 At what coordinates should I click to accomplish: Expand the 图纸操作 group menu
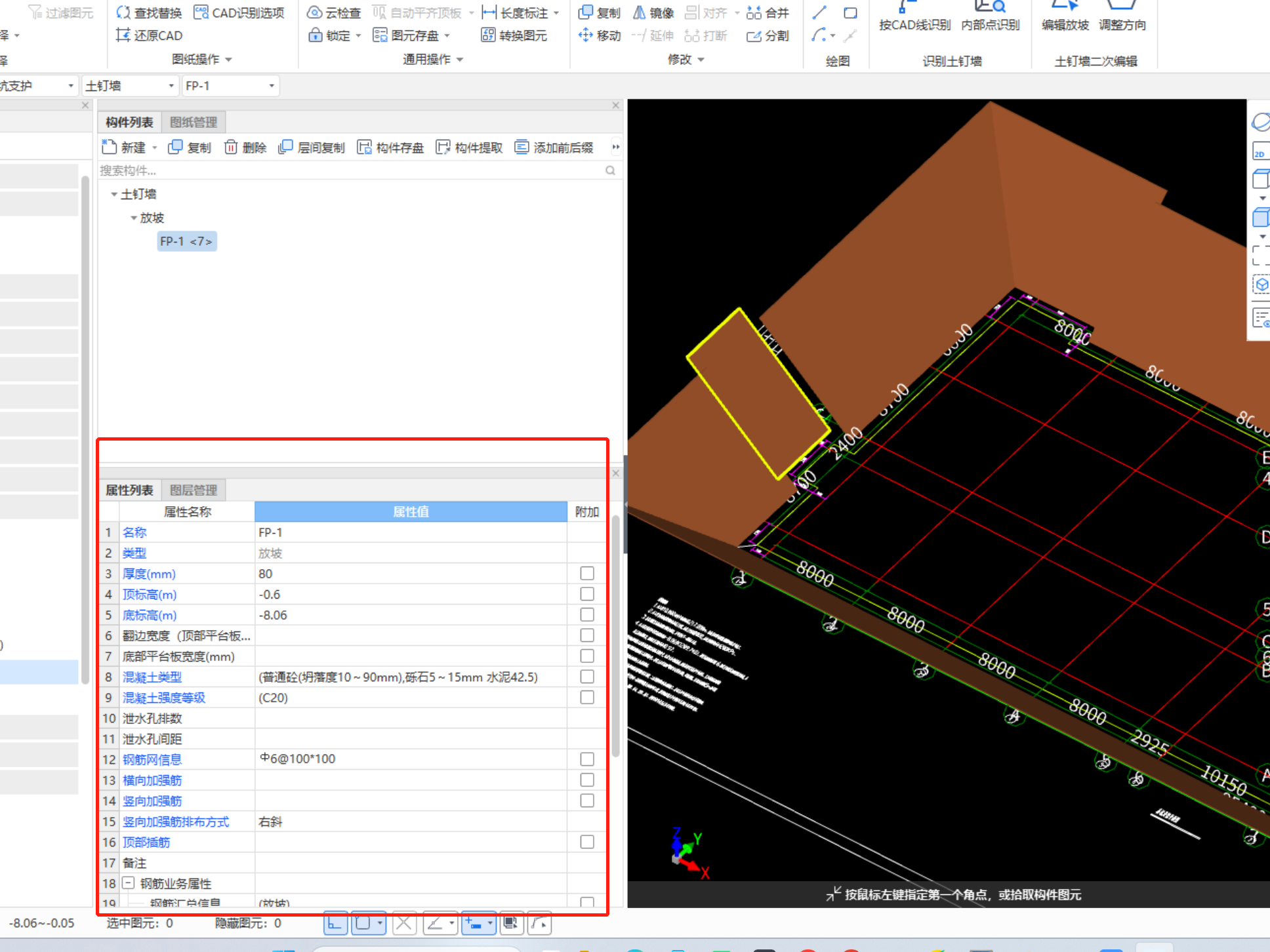(228, 60)
